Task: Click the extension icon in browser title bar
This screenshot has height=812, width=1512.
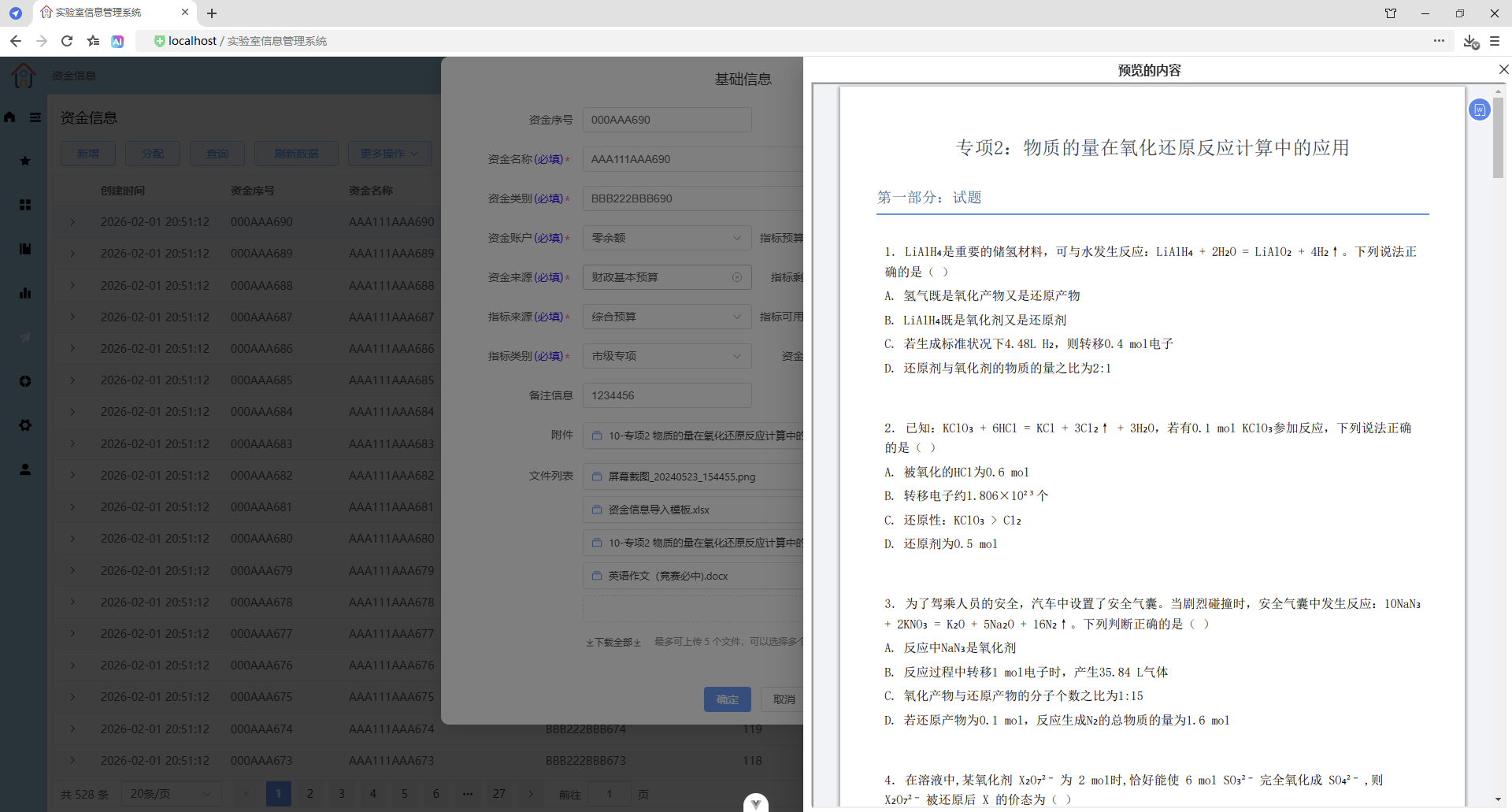Action: click(x=1391, y=13)
